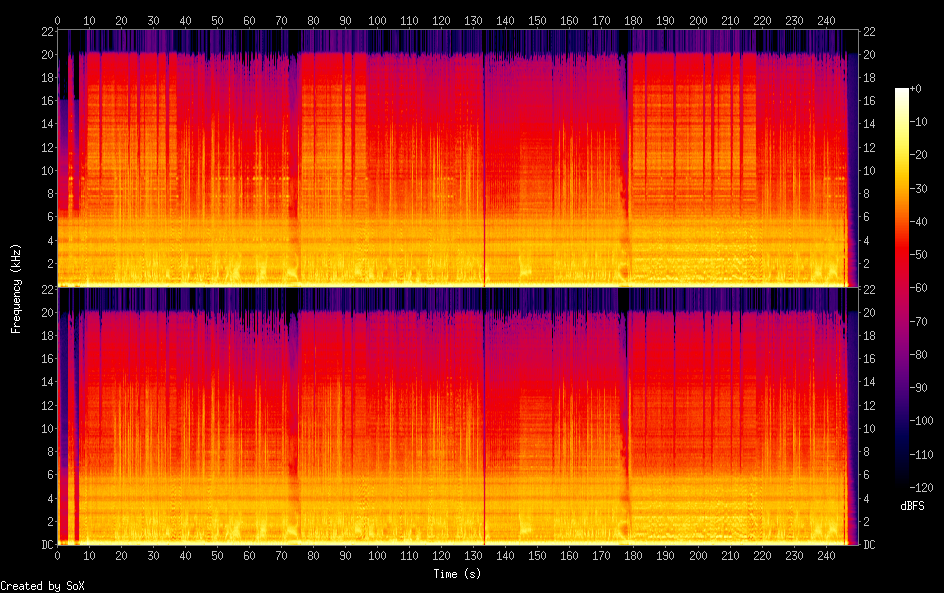
Task: Click the 'dBFS' label under color bar
Action: tap(912, 507)
